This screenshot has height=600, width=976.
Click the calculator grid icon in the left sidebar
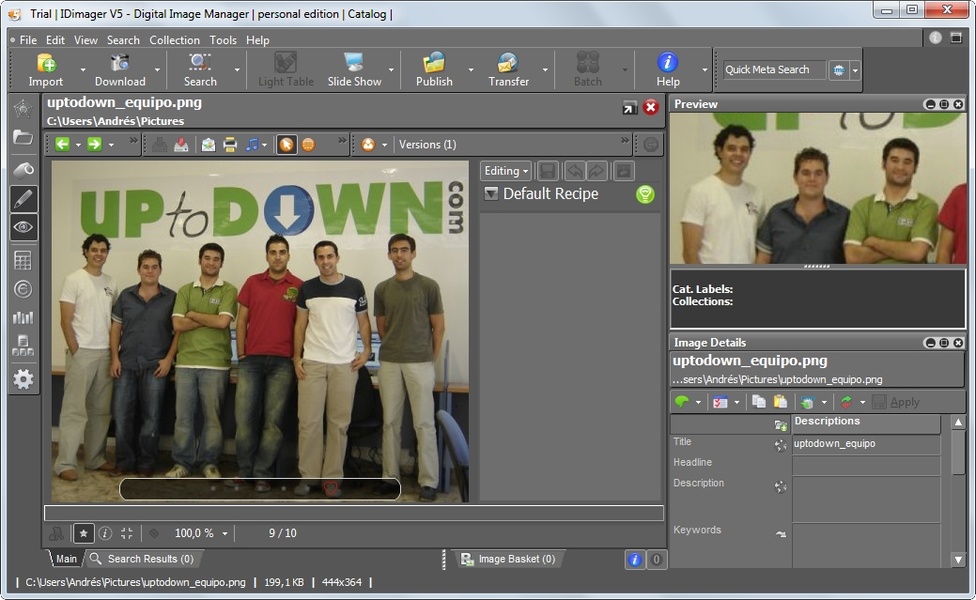(23, 260)
